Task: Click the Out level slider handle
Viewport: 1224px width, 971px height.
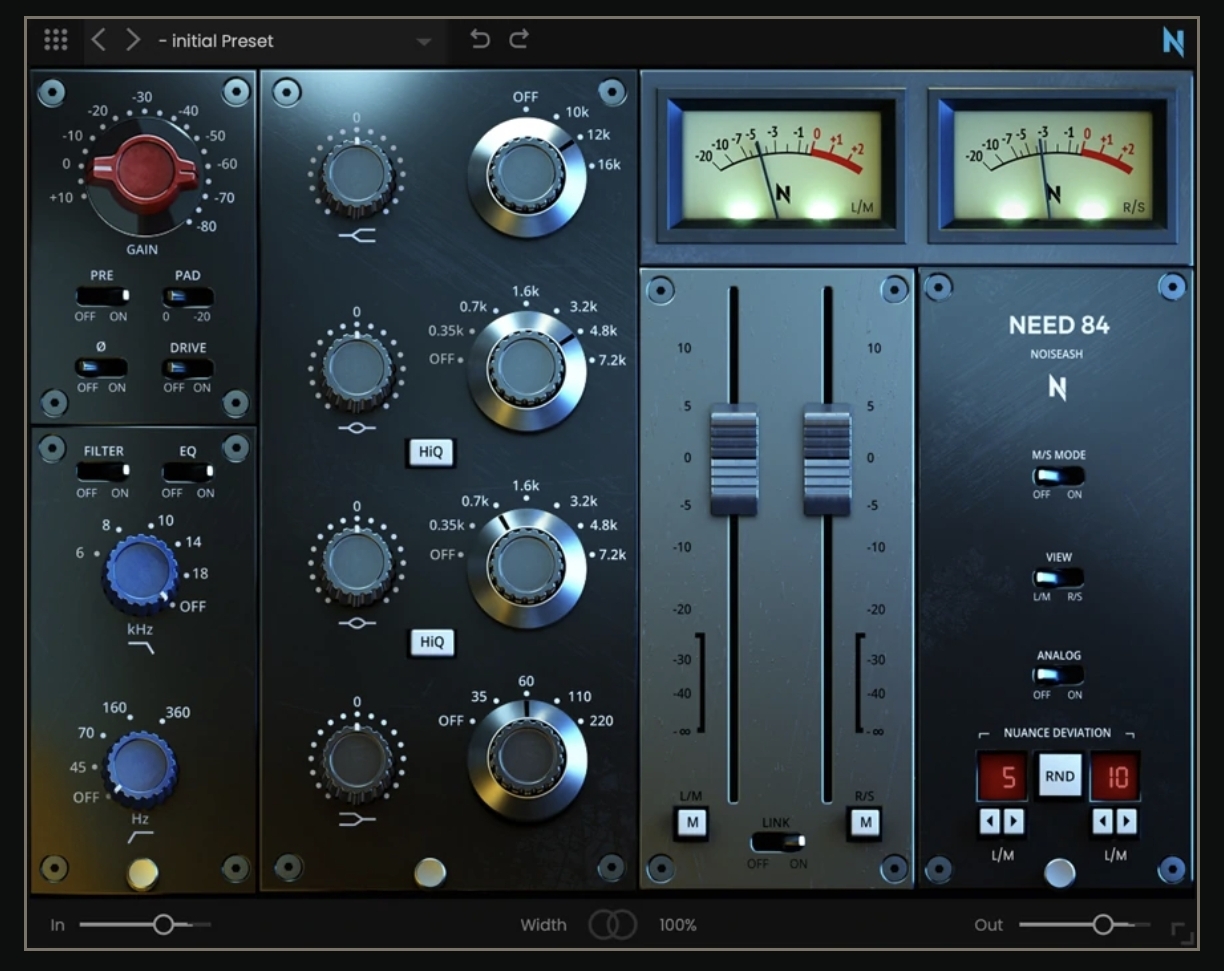Action: (1102, 925)
